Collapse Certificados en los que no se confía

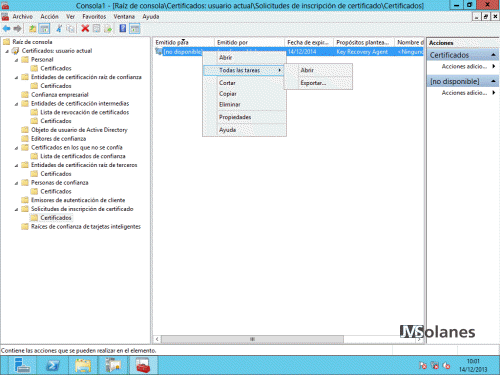click(16, 148)
